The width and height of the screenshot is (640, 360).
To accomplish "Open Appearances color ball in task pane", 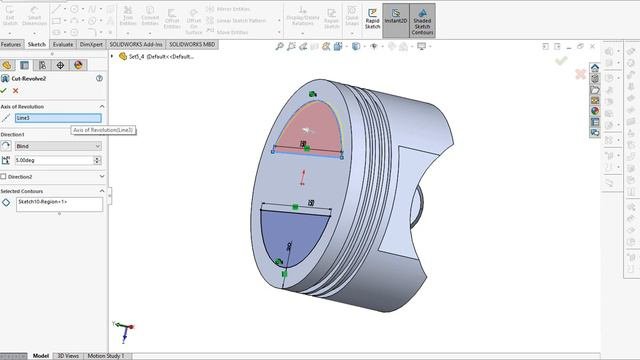I will (x=595, y=111).
